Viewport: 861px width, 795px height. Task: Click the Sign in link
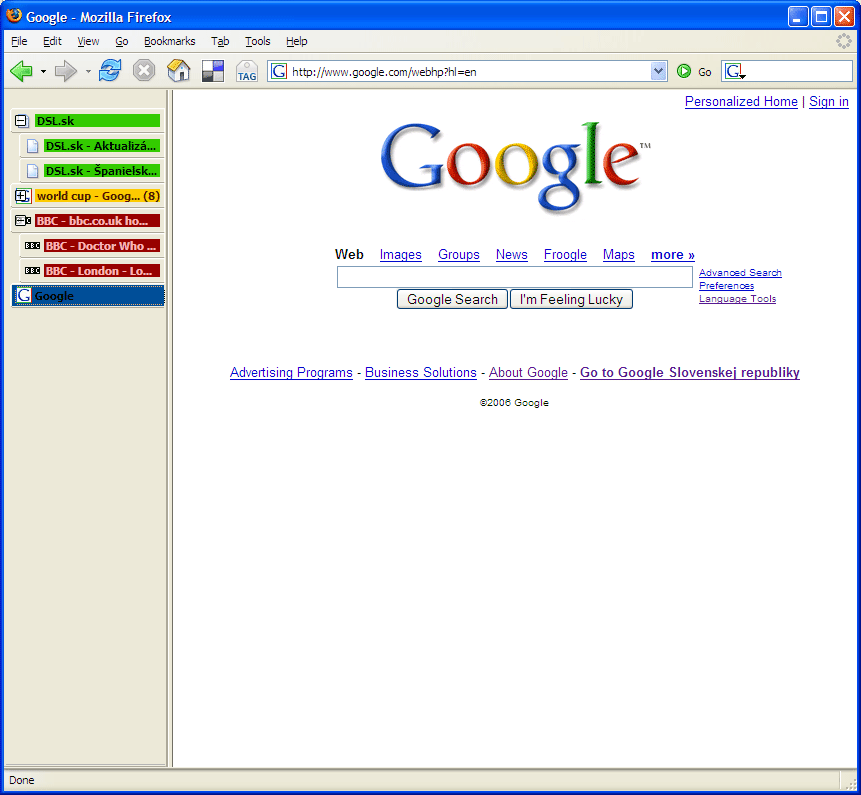coord(829,102)
